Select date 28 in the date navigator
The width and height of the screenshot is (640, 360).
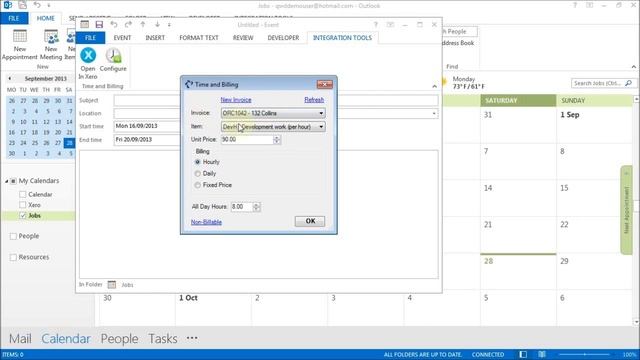(x=69, y=143)
